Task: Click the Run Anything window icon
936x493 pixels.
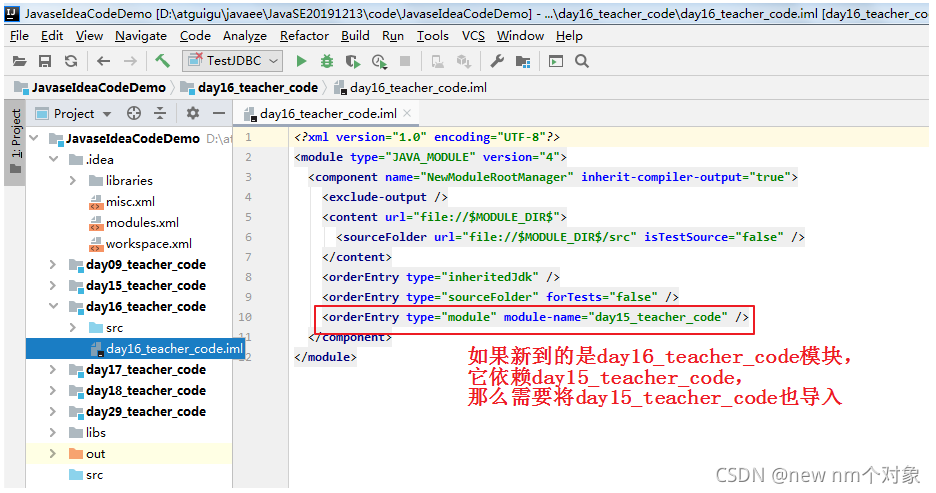Action: pos(556,61)
